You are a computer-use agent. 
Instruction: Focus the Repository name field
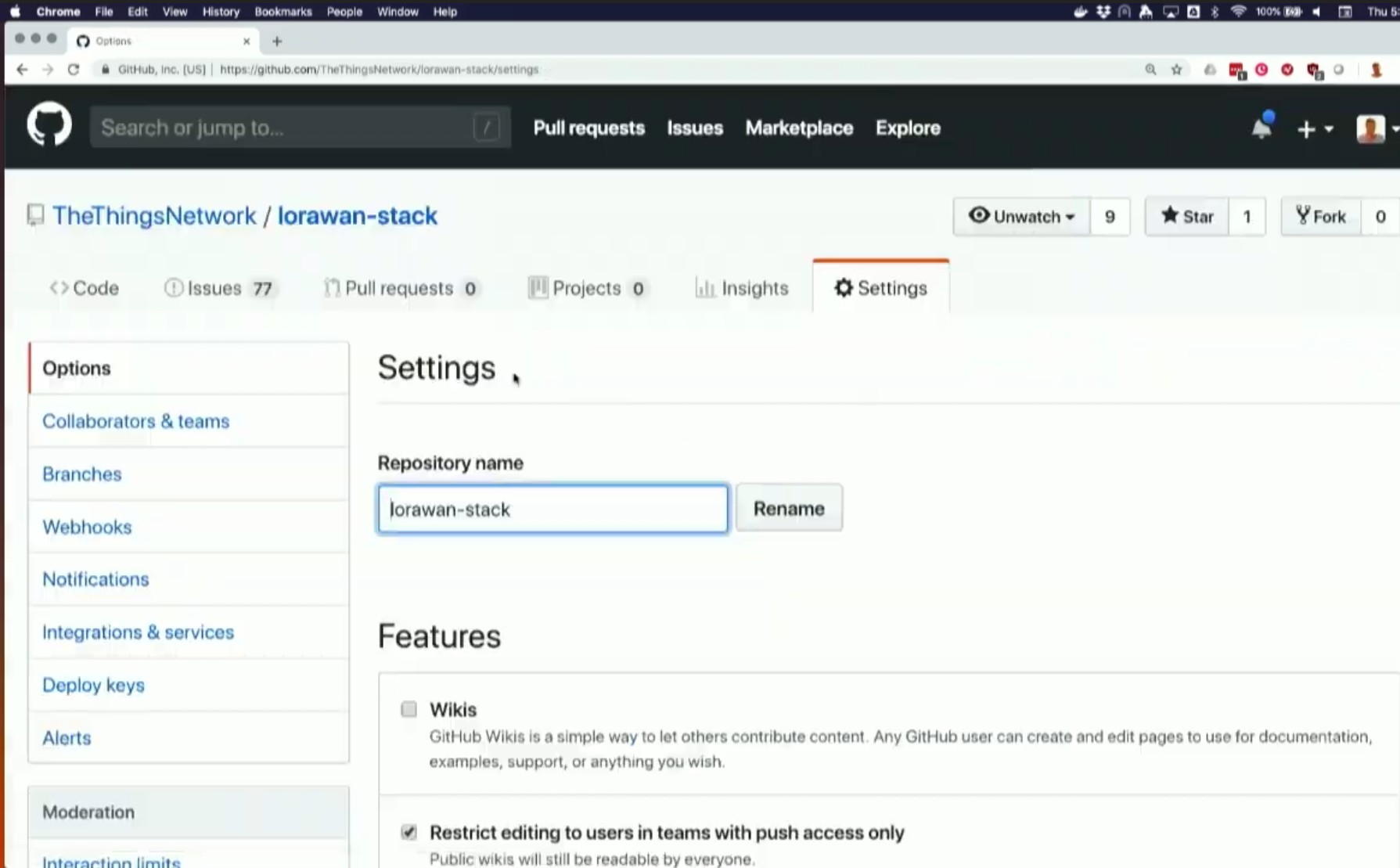pos(553,509)
